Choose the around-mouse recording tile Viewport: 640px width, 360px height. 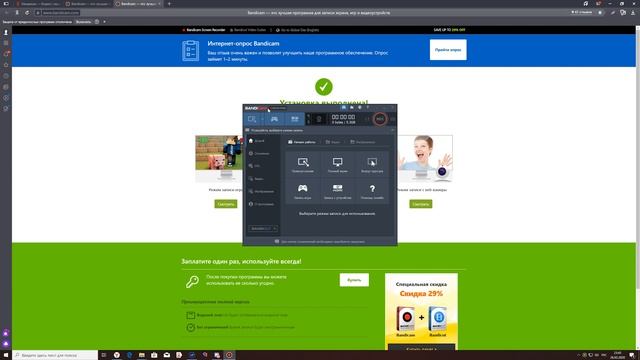(x=372, y=165)
